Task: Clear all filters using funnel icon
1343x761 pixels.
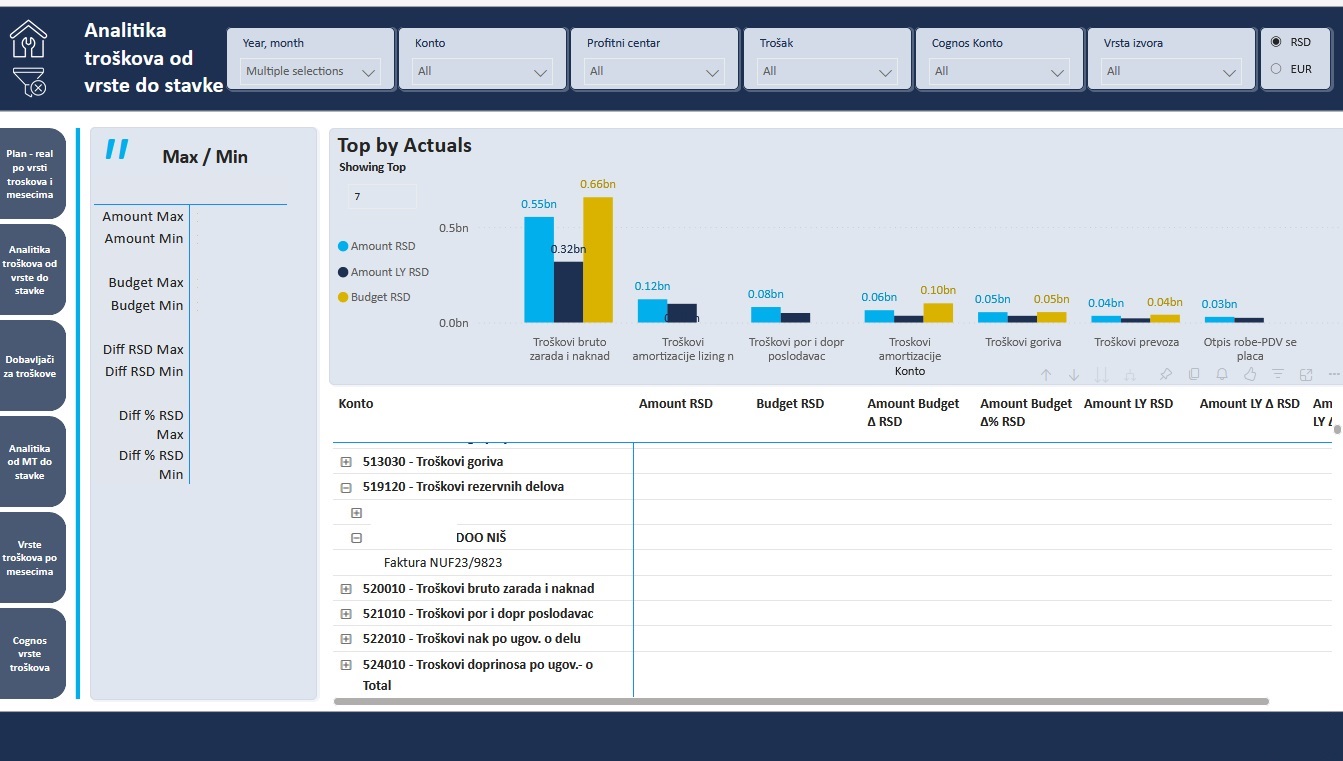Action: [28, 82]
